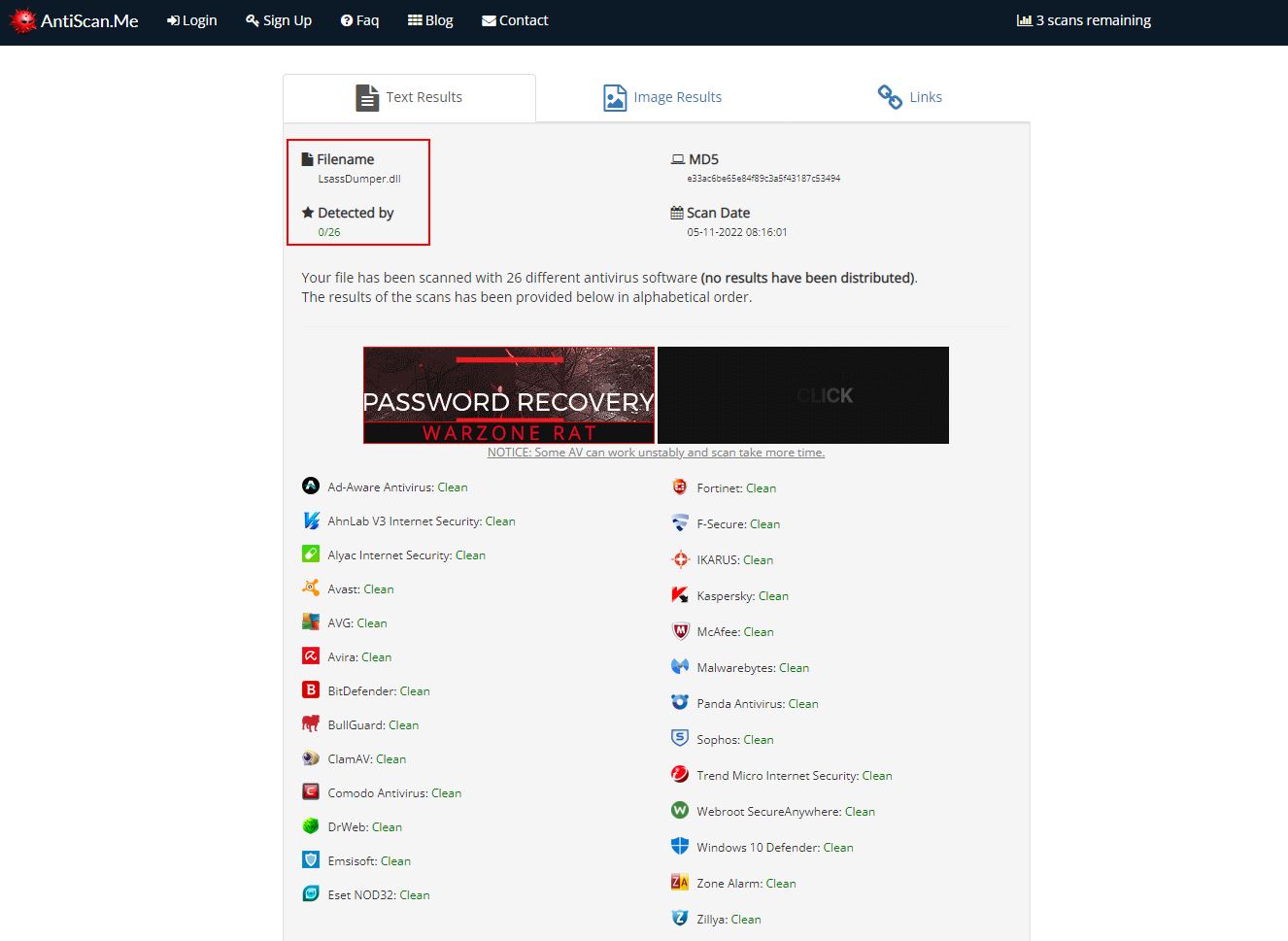Click the Trend Micro Internet Security: Clean text
Viewport: 1288px width, 941px height.
[795, 776]
